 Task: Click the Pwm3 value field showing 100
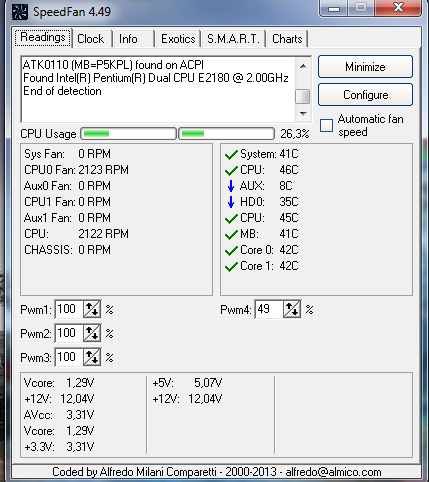click(x=69, y=357)
